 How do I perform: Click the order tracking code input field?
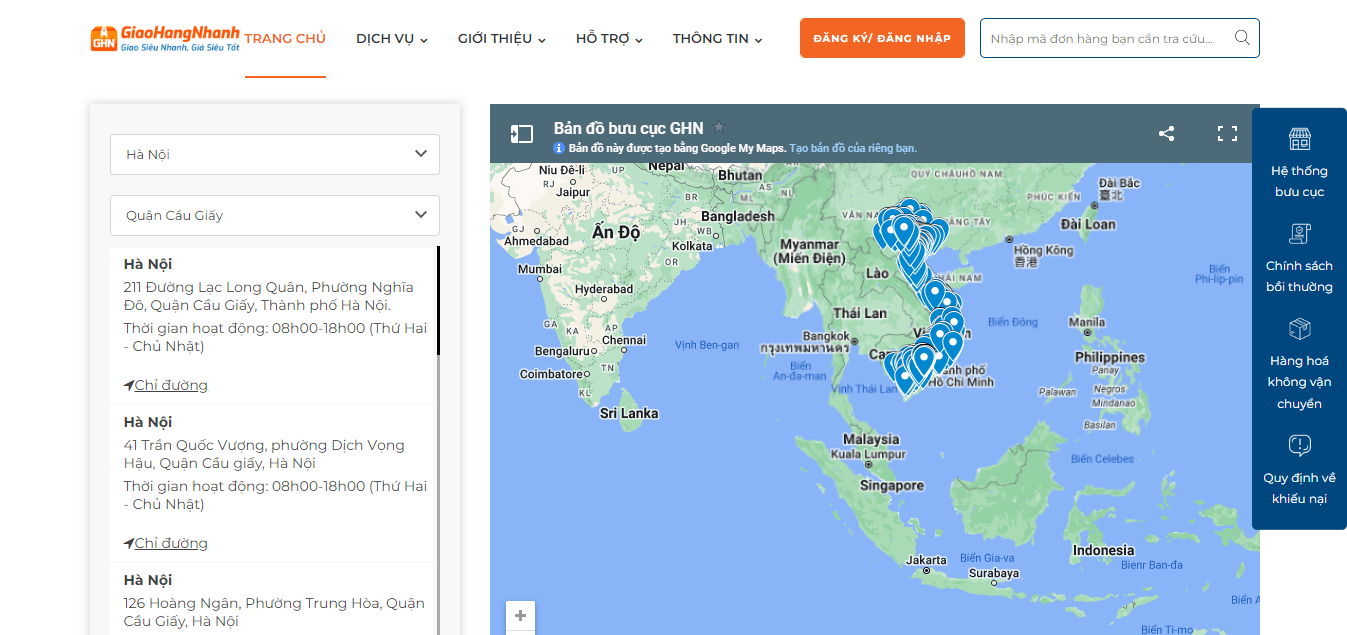(1105, 38)
